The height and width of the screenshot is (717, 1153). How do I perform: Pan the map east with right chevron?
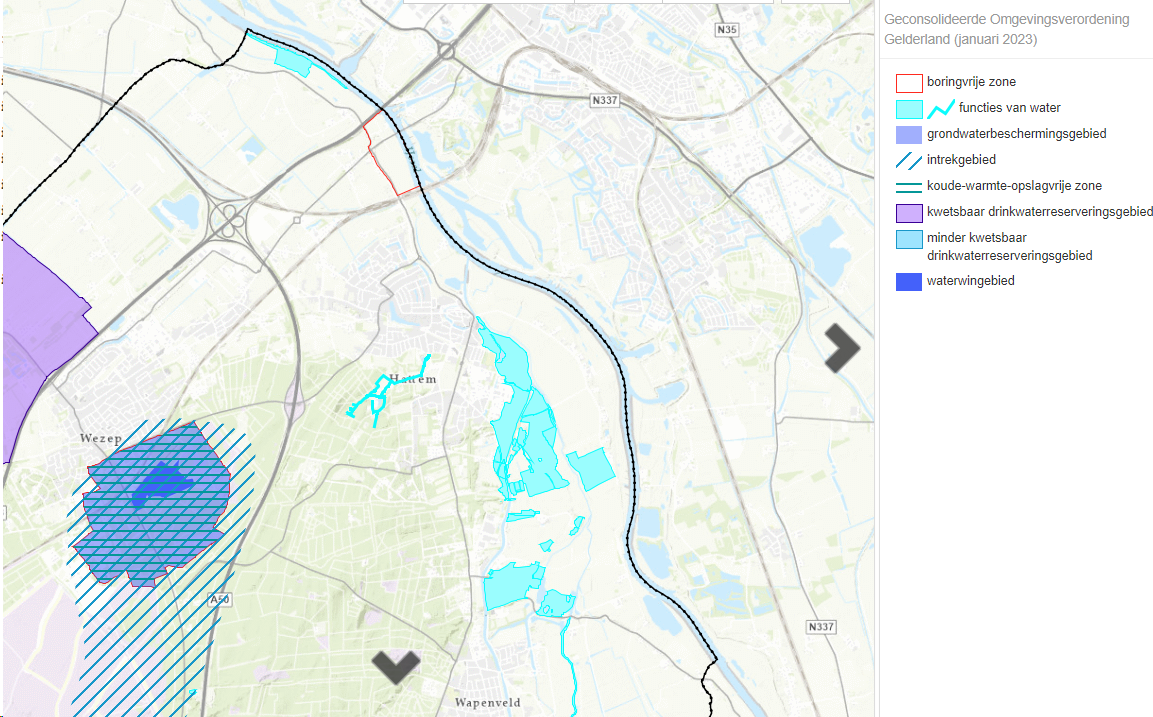coord(842,348)
